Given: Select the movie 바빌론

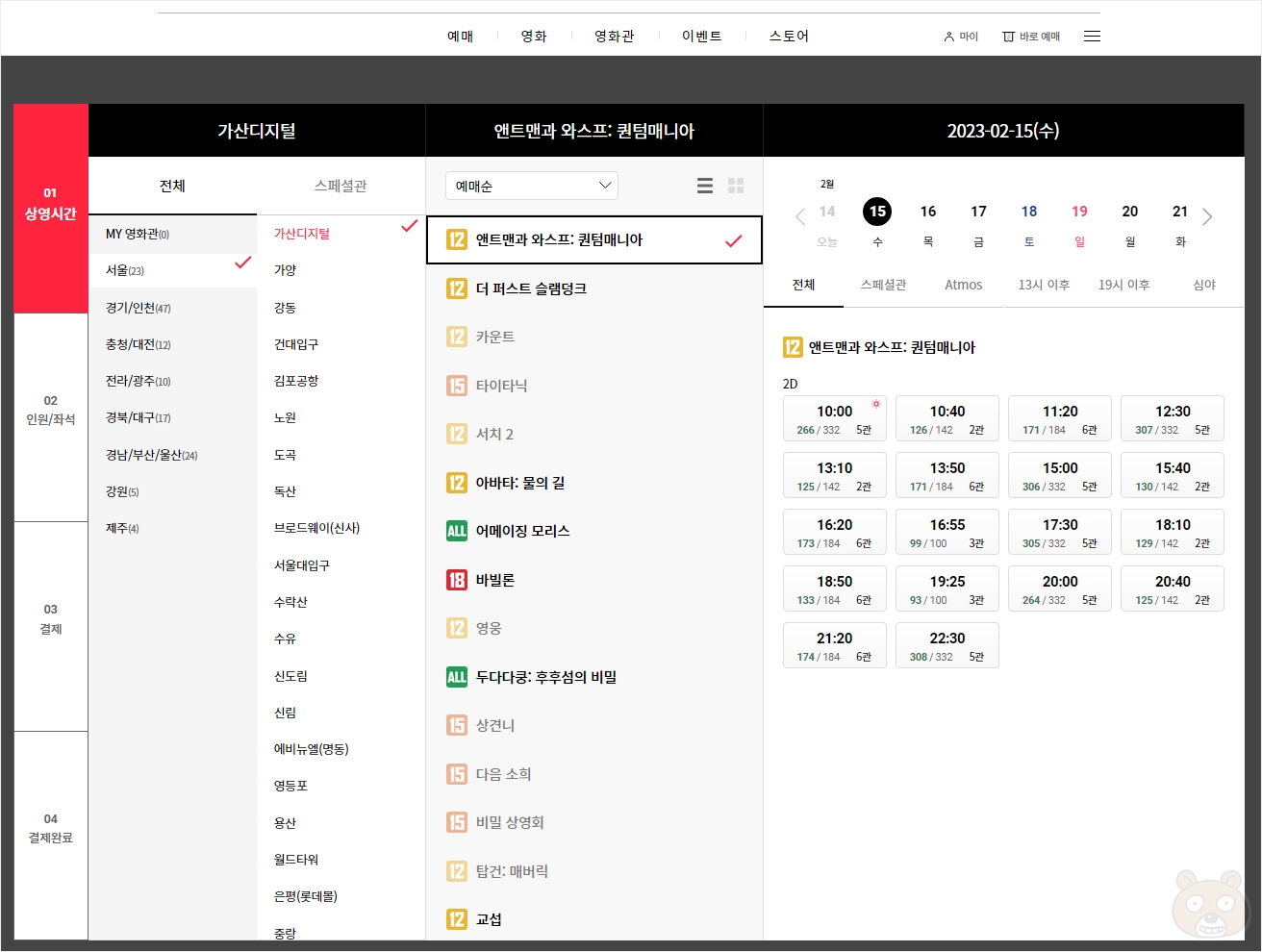Looking at the screenshot, I should coord(593,580).
